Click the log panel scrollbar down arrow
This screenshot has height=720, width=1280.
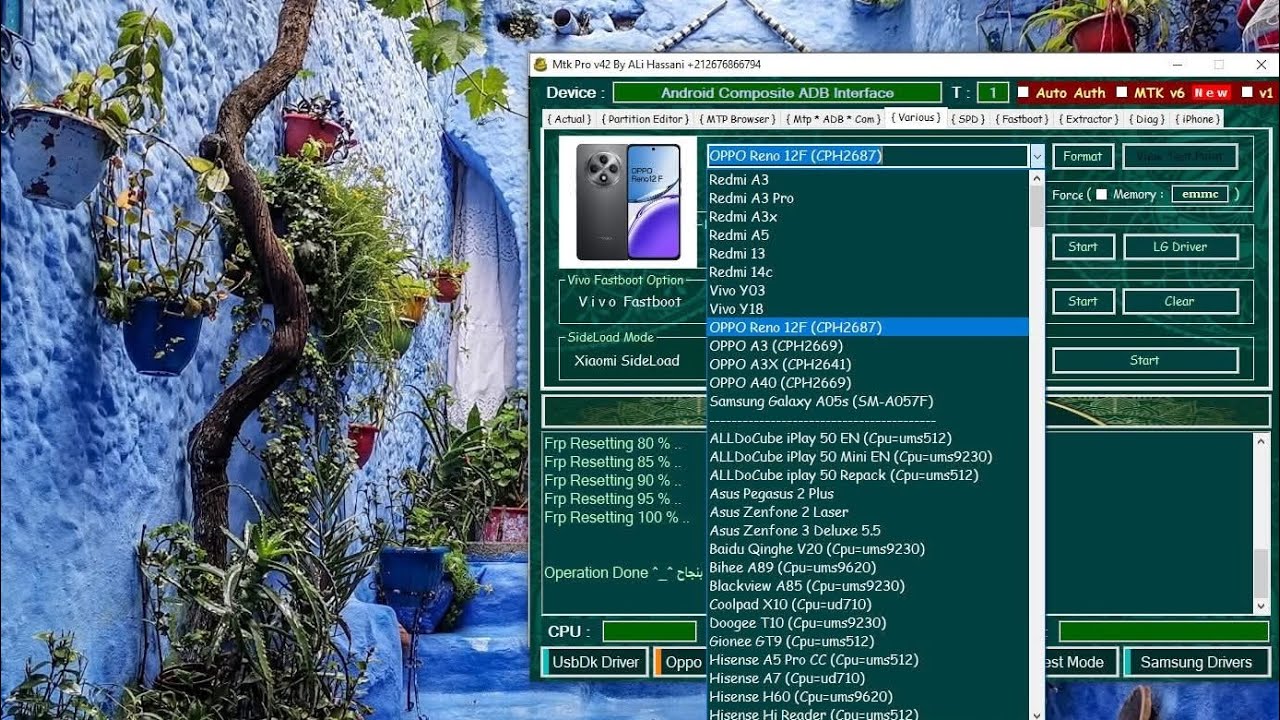click(x=1260, y=606)
